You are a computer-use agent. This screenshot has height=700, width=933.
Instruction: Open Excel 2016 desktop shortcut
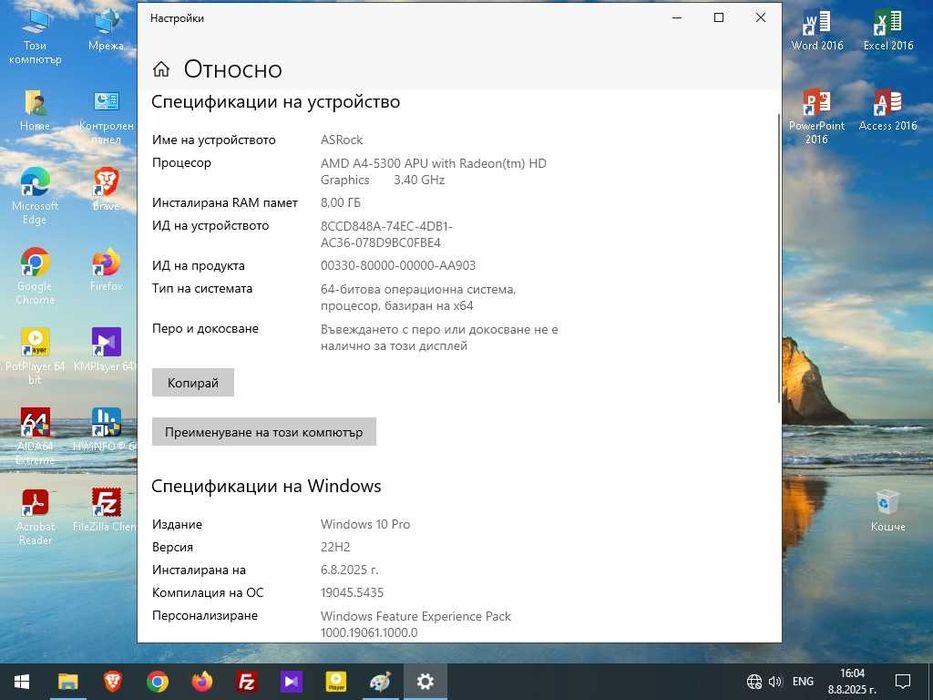pyautogui.click(x=888, y=30)
